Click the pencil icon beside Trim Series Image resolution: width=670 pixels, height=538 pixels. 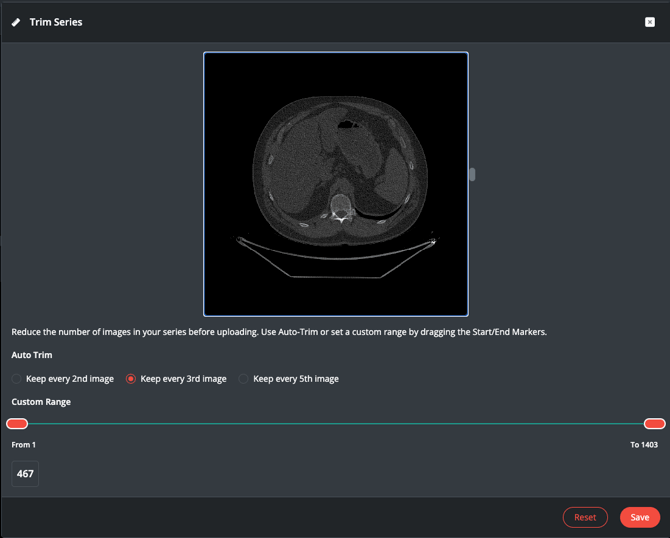(x=16, y=22)
